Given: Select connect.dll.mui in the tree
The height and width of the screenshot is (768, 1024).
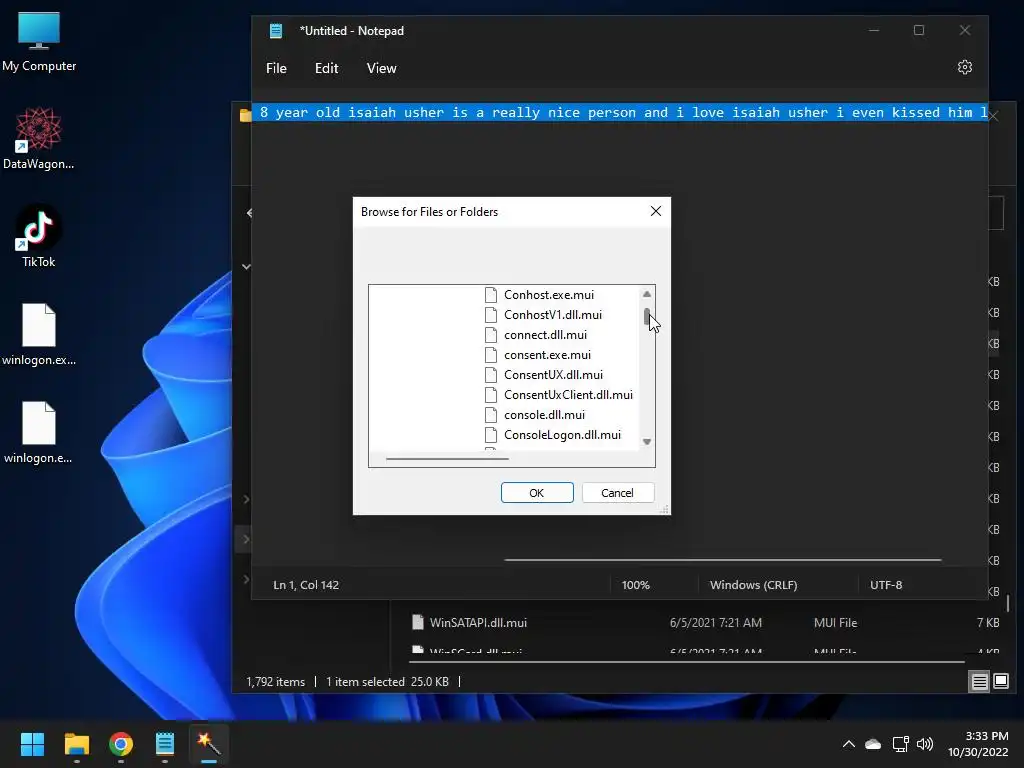Looking at the screenshot, I should coord(545,334).
